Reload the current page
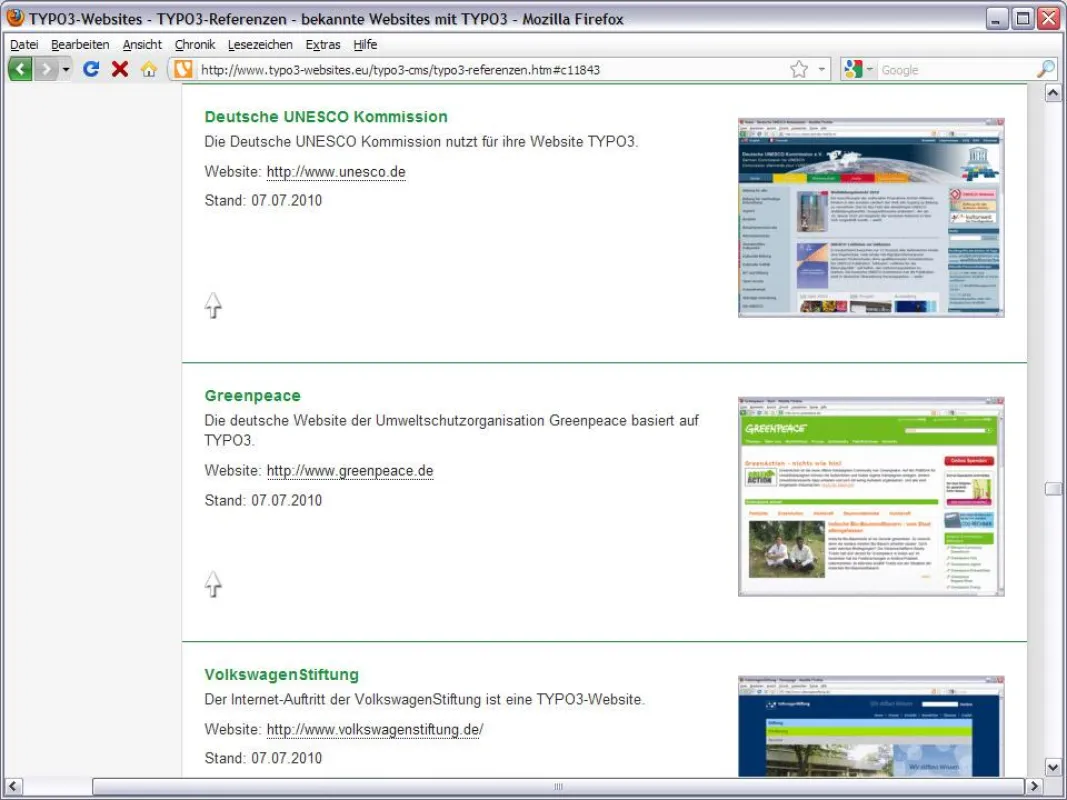The height and width of the screenshot is (800, 1067). [x=91, y=69]
